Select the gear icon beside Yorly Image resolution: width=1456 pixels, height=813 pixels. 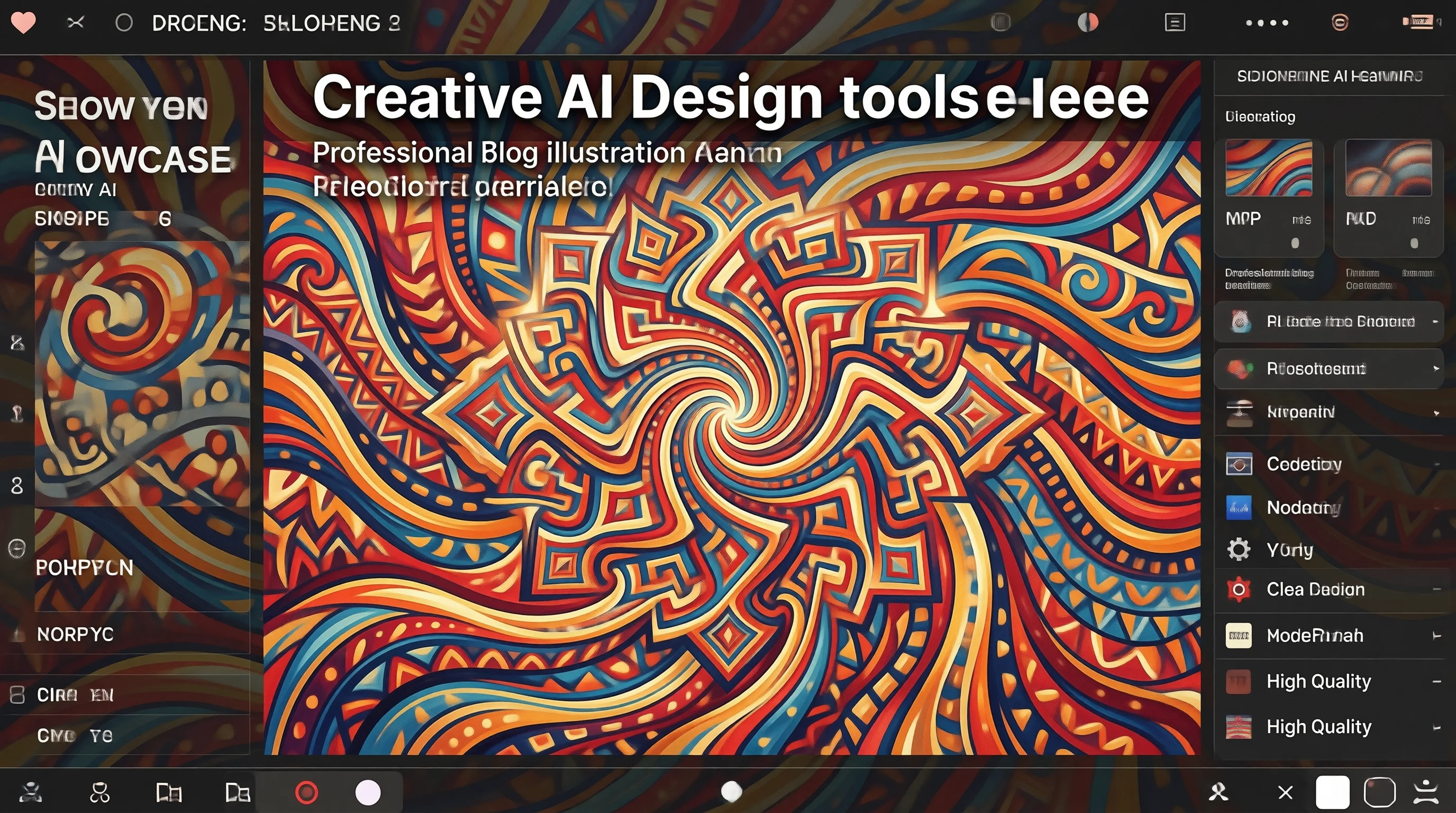(1239, 549)
